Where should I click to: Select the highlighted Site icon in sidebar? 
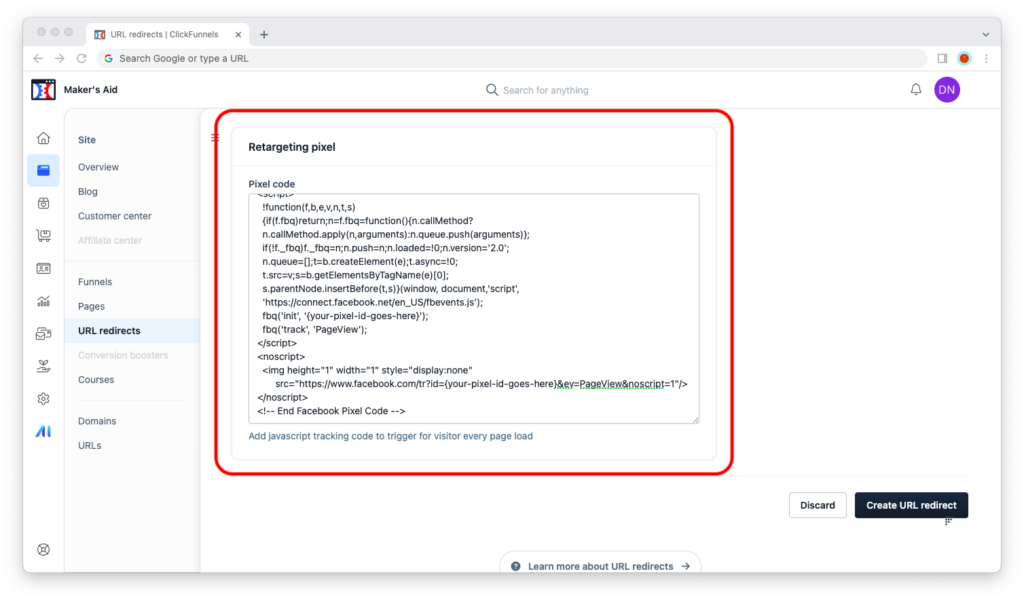43,171
